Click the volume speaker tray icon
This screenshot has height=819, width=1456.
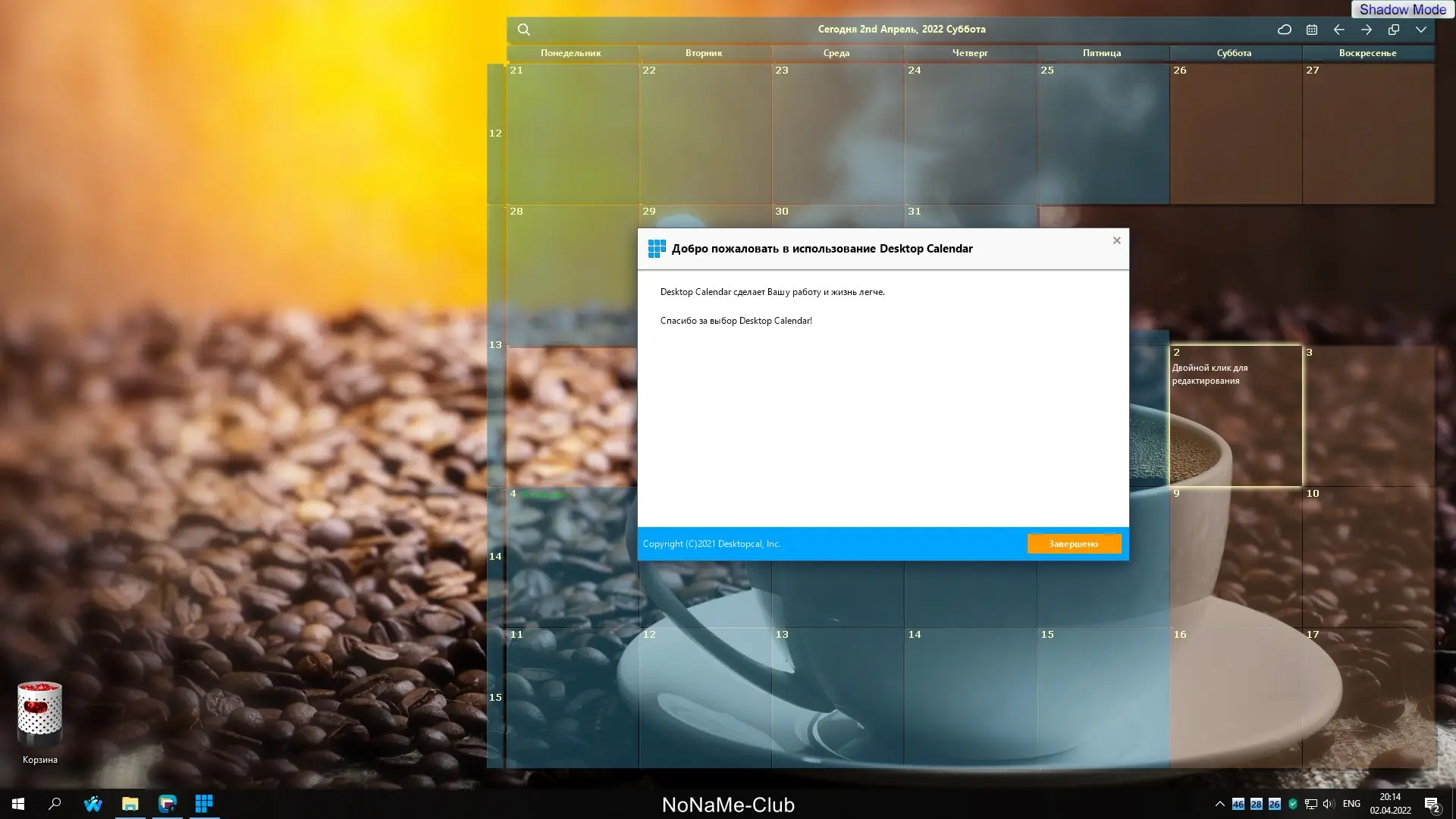click(x=1328, y=804)
